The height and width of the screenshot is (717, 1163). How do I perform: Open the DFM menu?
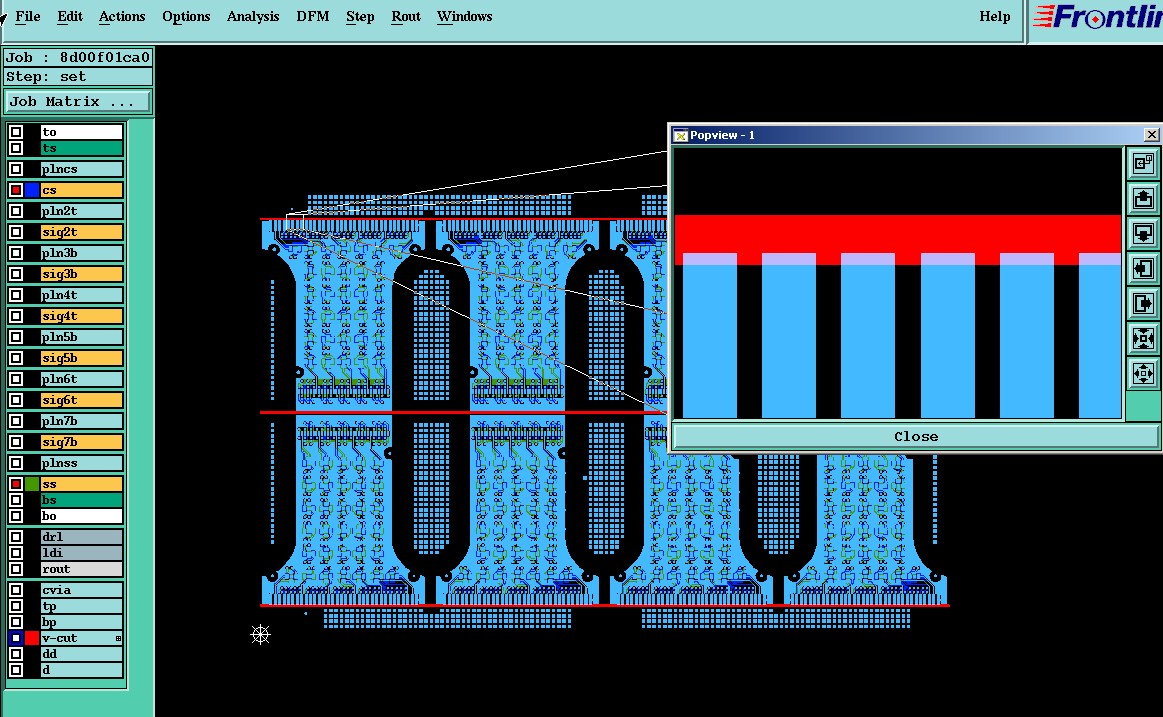click(312, 16)
